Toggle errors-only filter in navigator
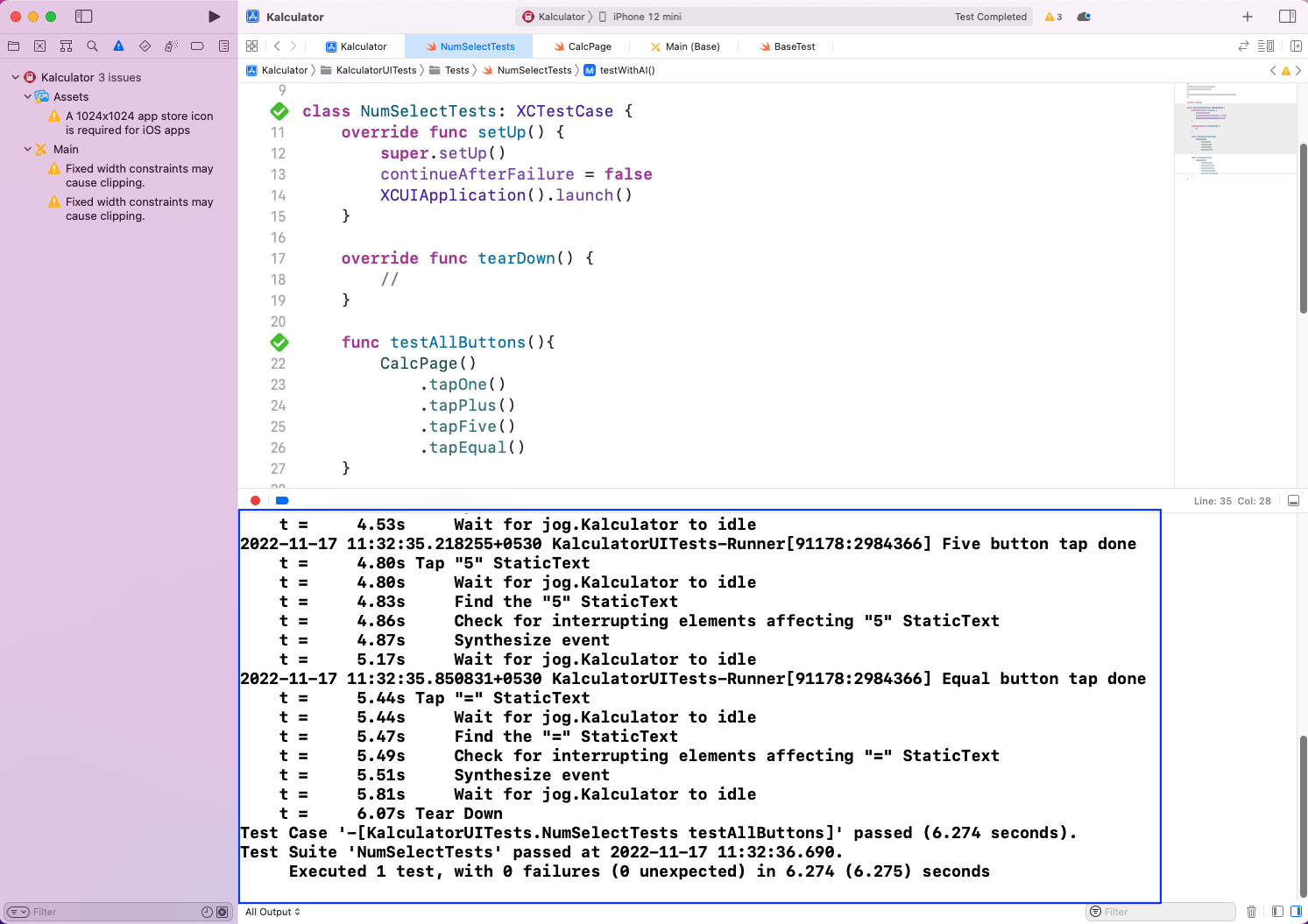This screenshot has height=924, width=1308. point(223,912)
